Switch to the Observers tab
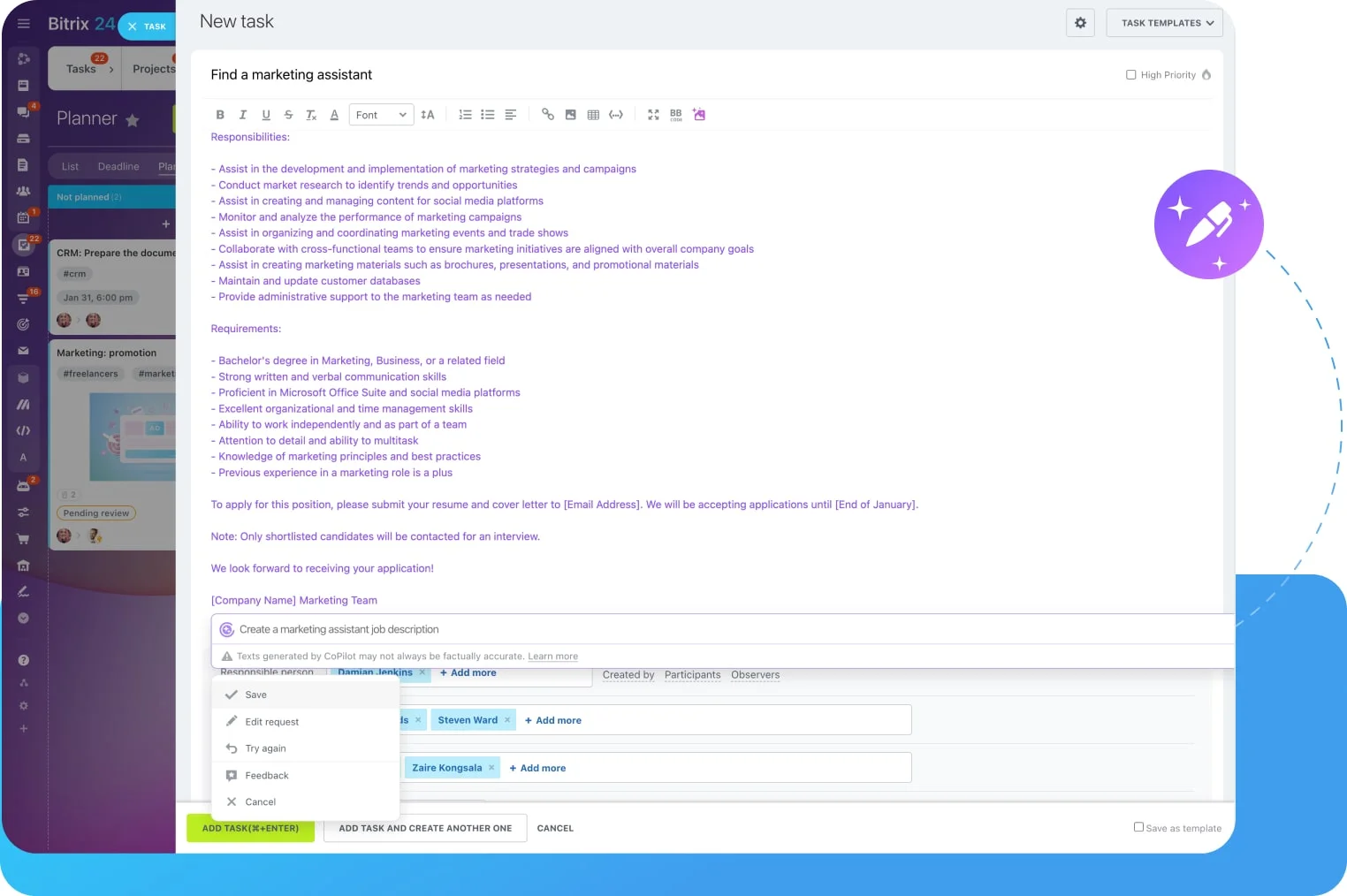Screen dimensions: 1347x896 tap(755, 675)
